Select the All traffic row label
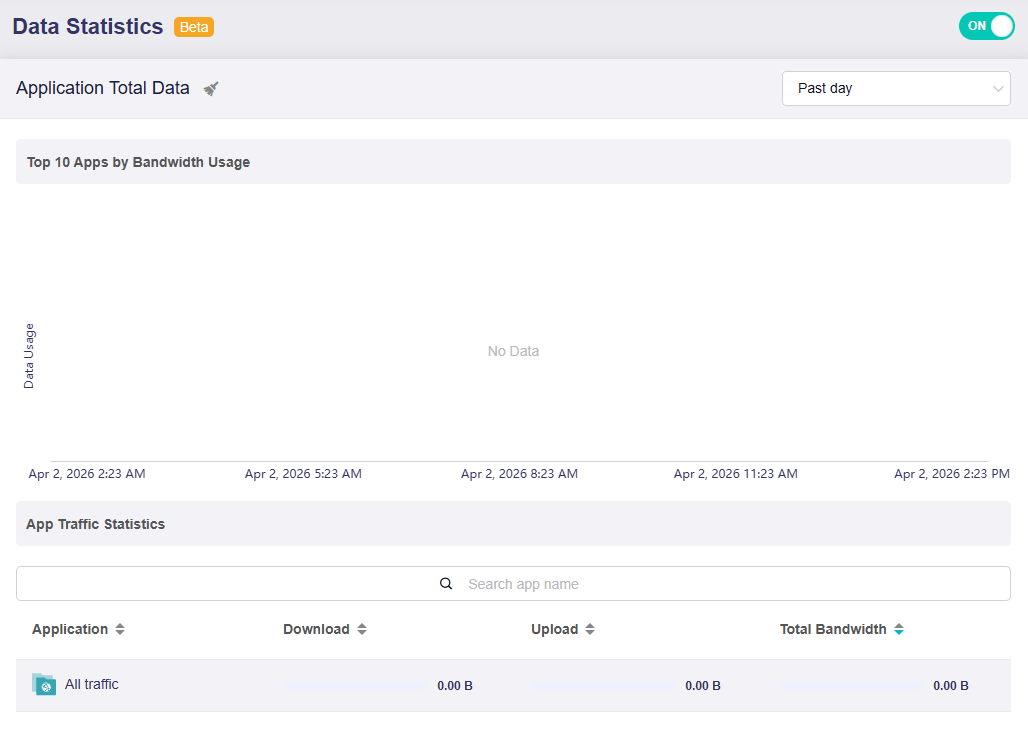Viewport: 1028px width, 729px height. [92, 685]
